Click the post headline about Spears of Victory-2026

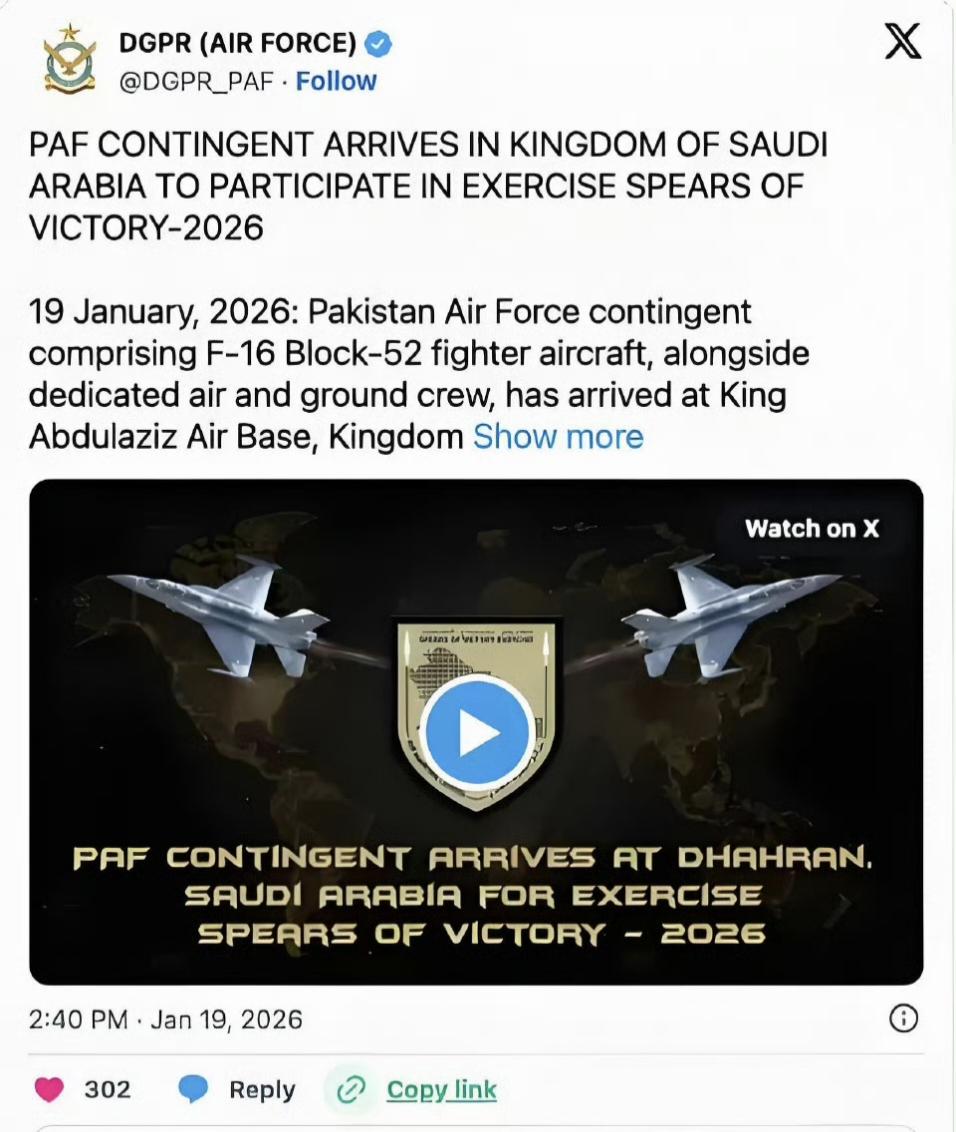tap(428, 185)
